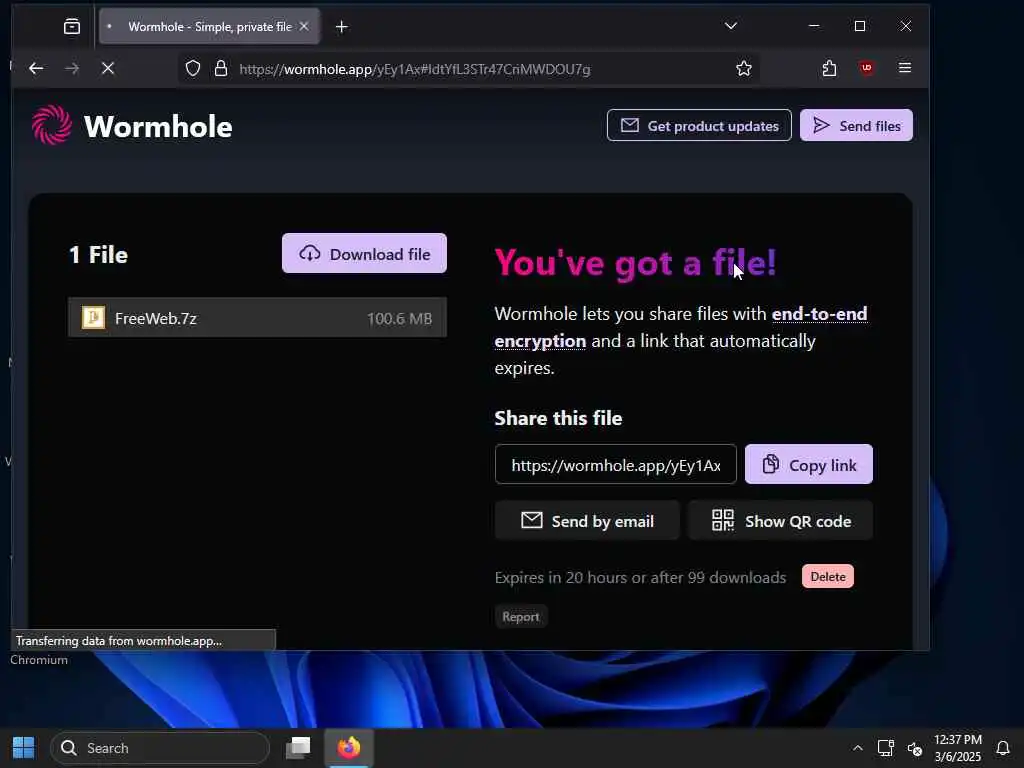
Task: Go back to the previous page
Action: tap(36, 68)
